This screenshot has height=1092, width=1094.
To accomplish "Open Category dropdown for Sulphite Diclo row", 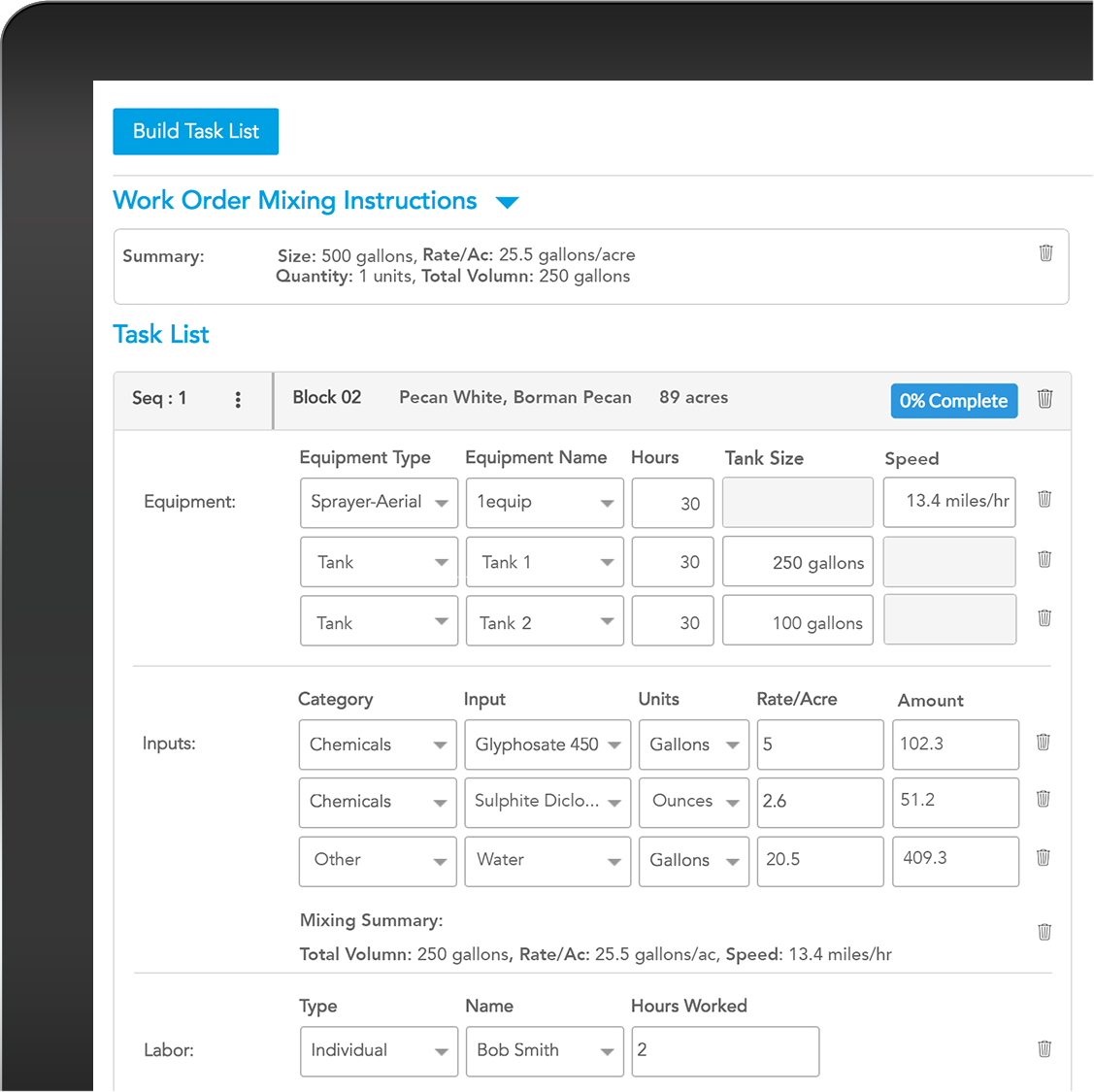I will tap(378, 803).
